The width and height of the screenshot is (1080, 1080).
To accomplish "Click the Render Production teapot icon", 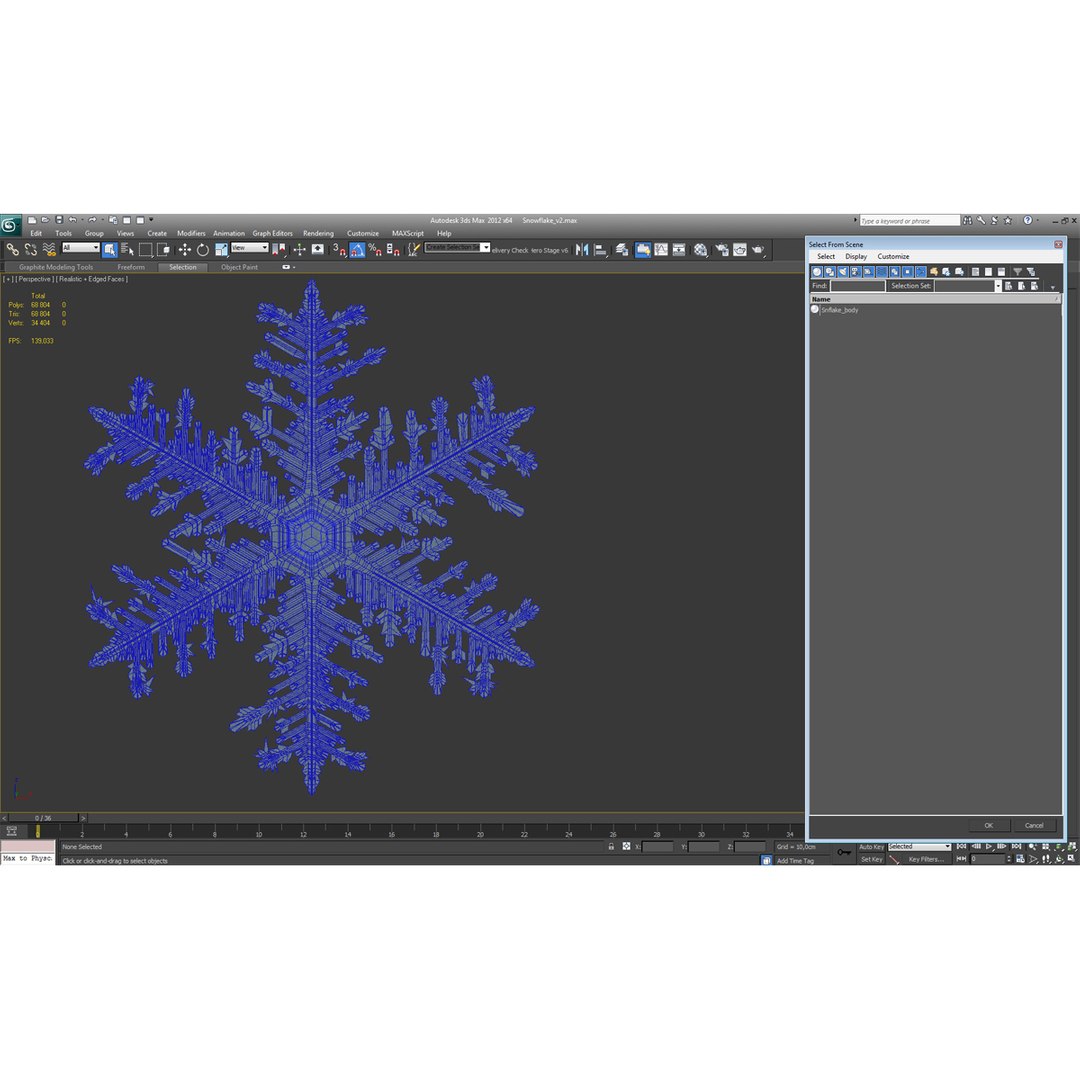I will (758, 249).
